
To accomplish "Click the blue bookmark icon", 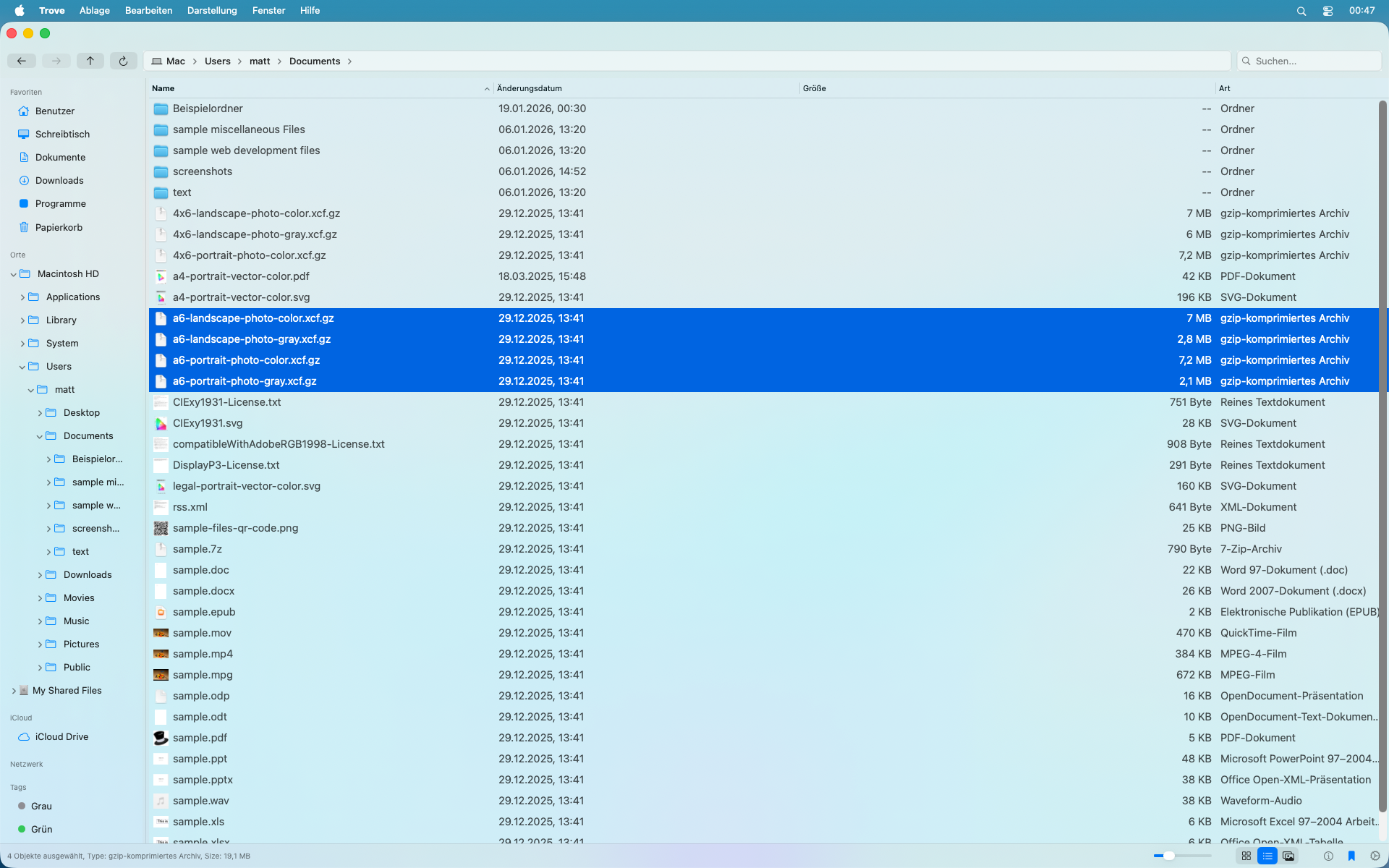I will coord(1351,856).
